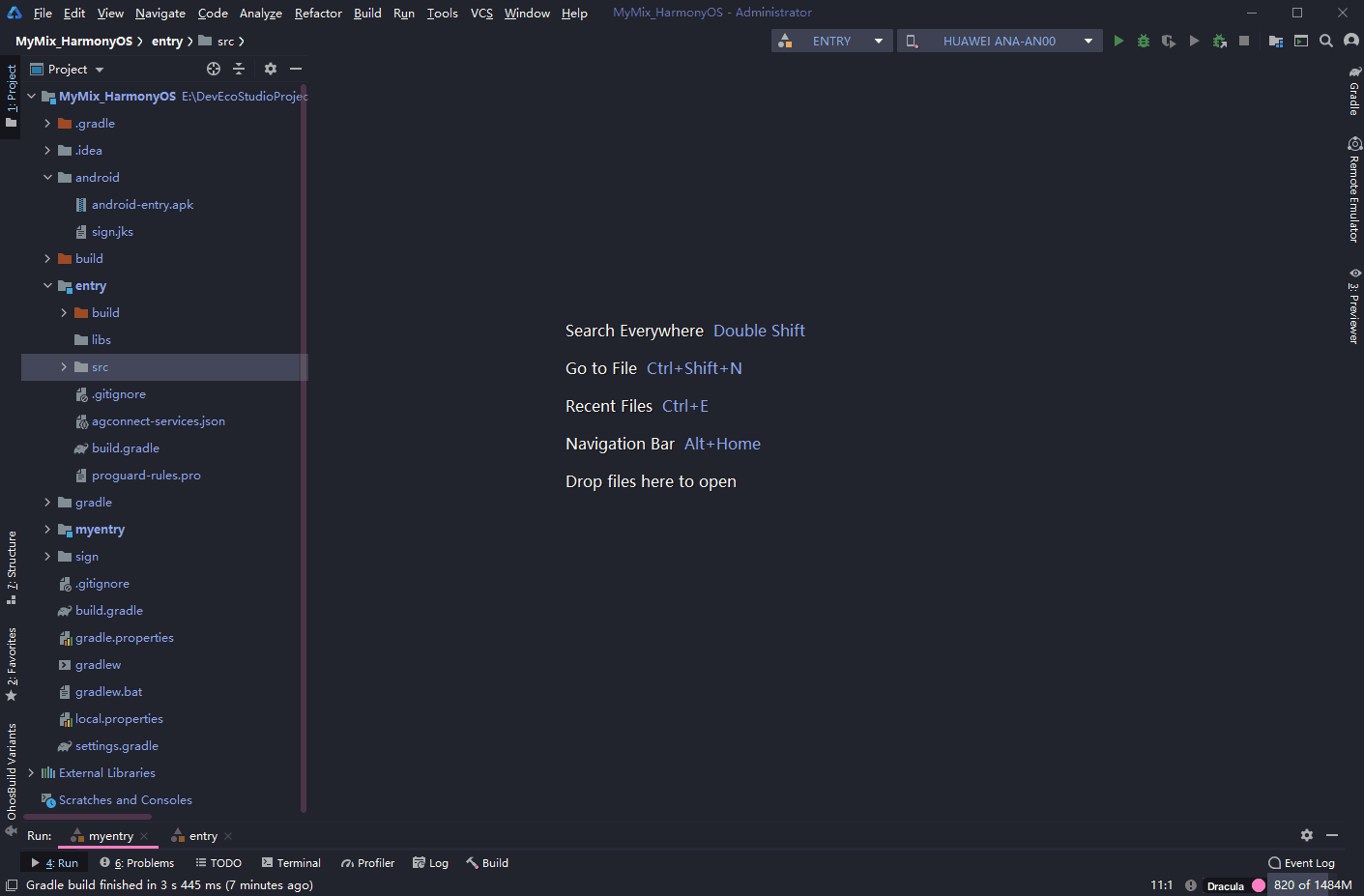Expand the src folder under entry

click(x=64, y=366)
